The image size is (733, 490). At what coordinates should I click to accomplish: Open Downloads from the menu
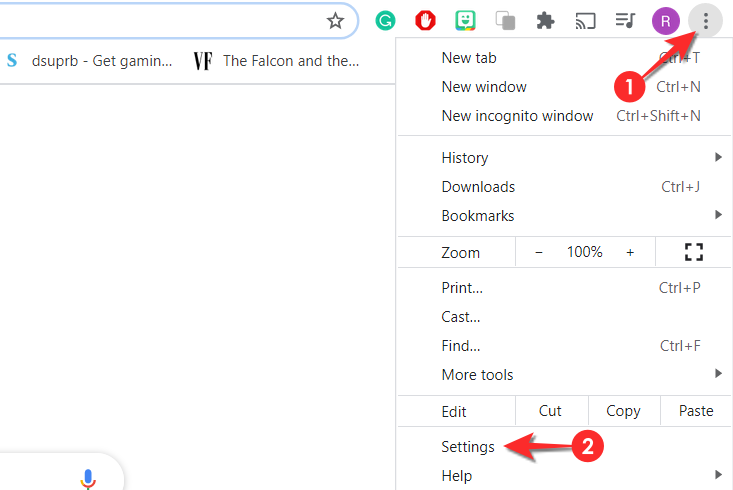[564, 187]
